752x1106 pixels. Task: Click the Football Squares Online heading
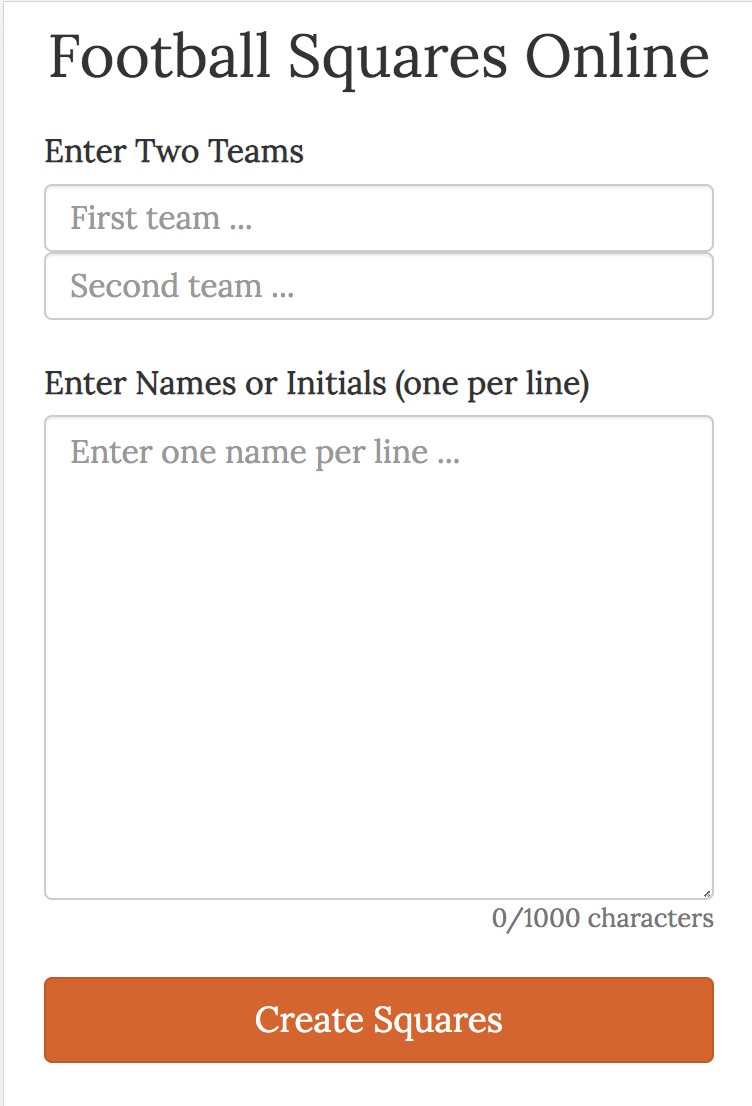point(376,55)
